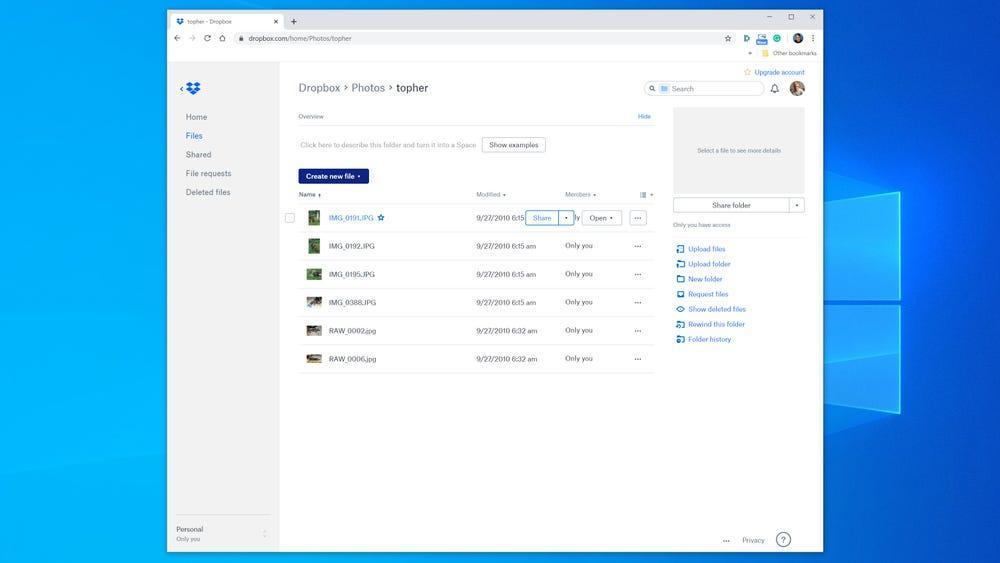Open Privacy link in footer
Viewport: 1000px width, 563px height.
(753, 541)
